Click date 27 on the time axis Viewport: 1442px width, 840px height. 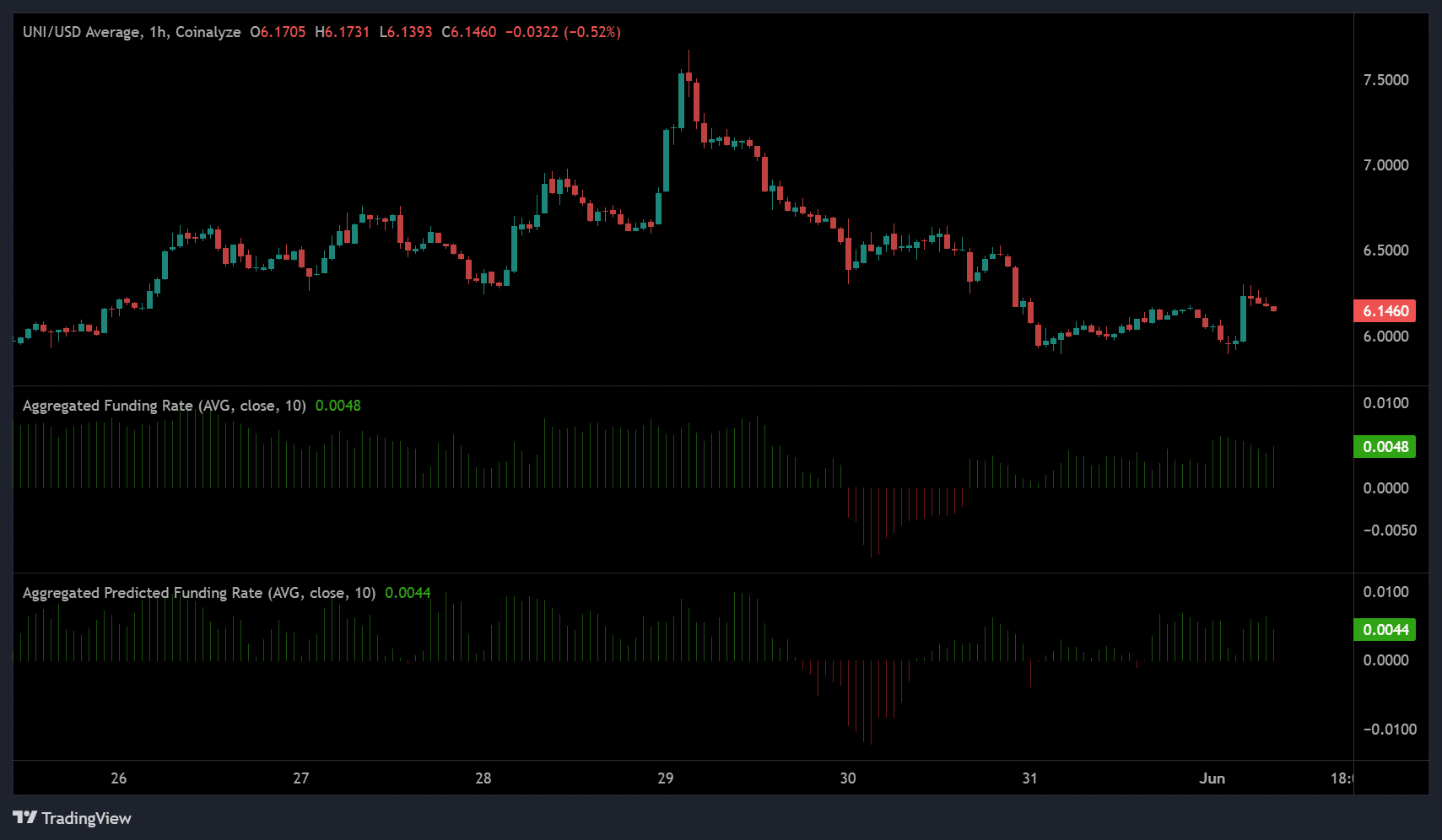[x=301, y=778]
